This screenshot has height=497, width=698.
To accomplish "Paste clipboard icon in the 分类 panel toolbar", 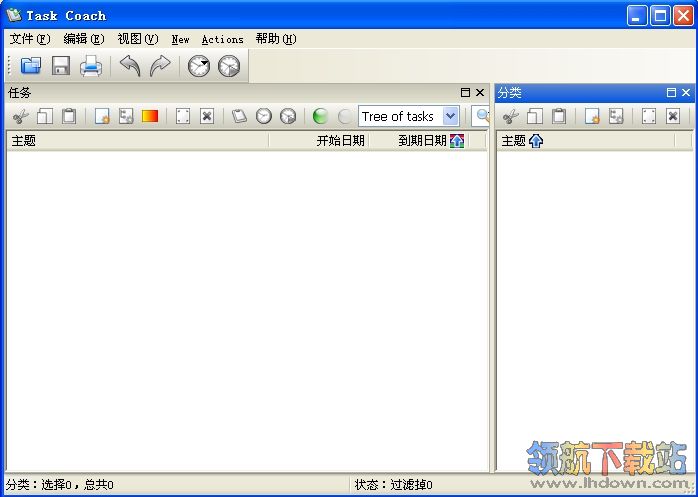I will coord(559,117).
